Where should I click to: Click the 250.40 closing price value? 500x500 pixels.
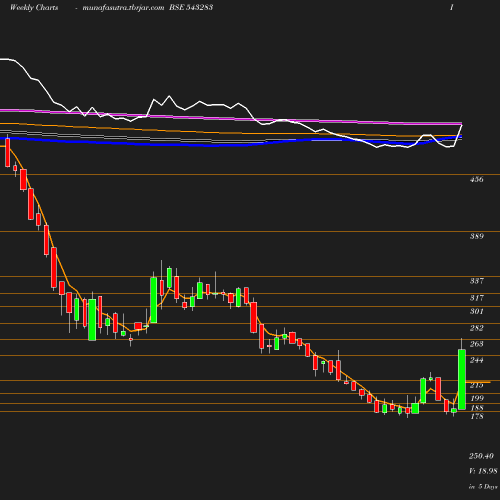tap(481, 456)
